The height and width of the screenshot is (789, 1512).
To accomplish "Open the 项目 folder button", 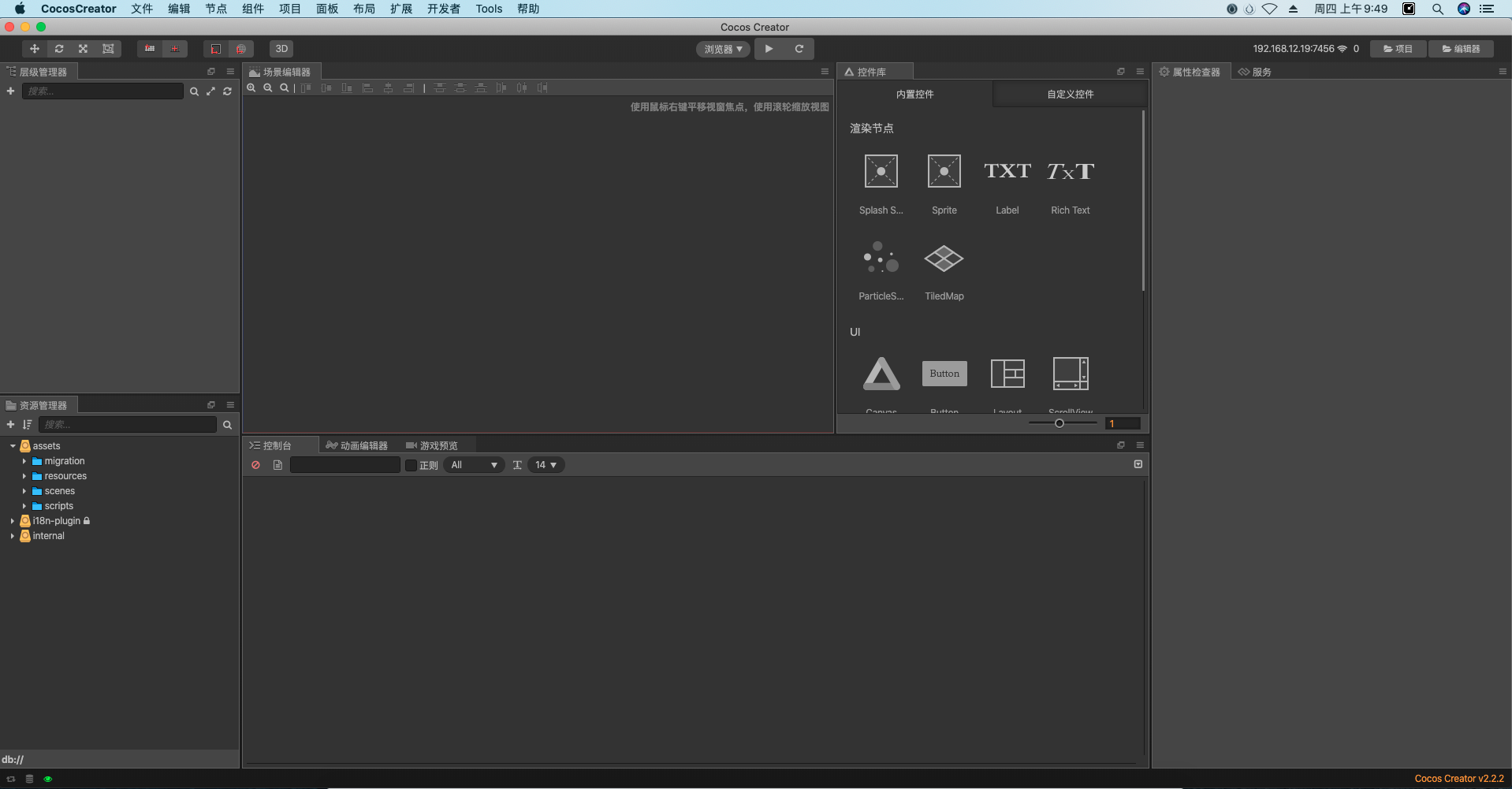I will coord(1398,49).
